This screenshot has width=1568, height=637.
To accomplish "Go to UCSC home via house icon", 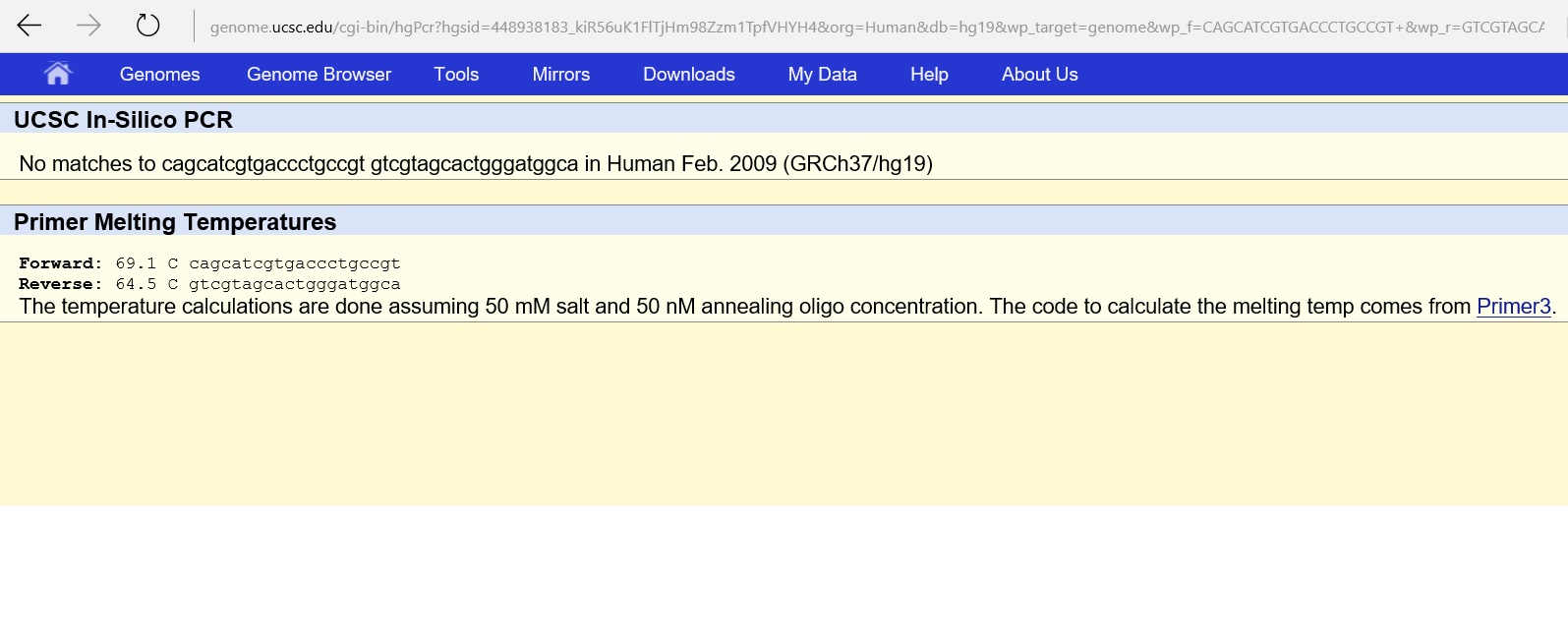I will (58, 74).
